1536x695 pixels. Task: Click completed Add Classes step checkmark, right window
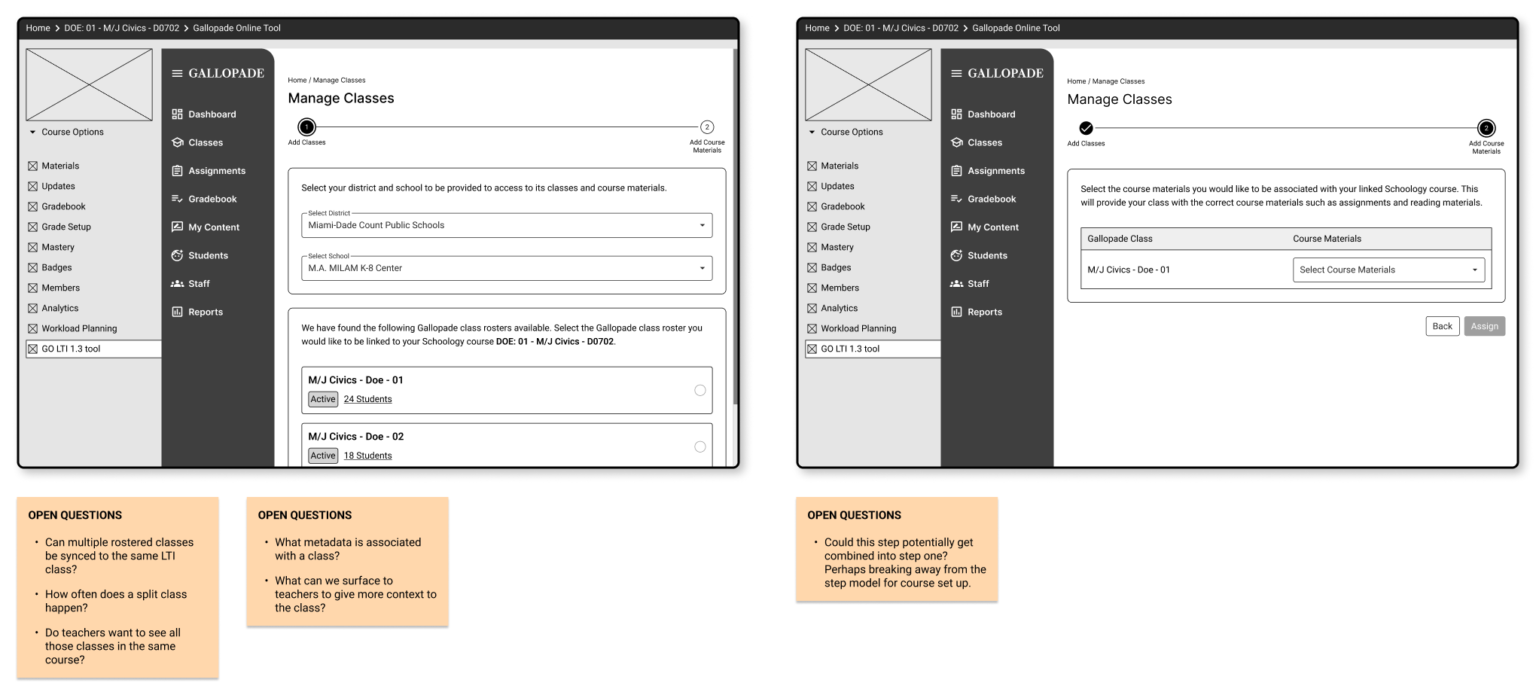click(1086, 127)
